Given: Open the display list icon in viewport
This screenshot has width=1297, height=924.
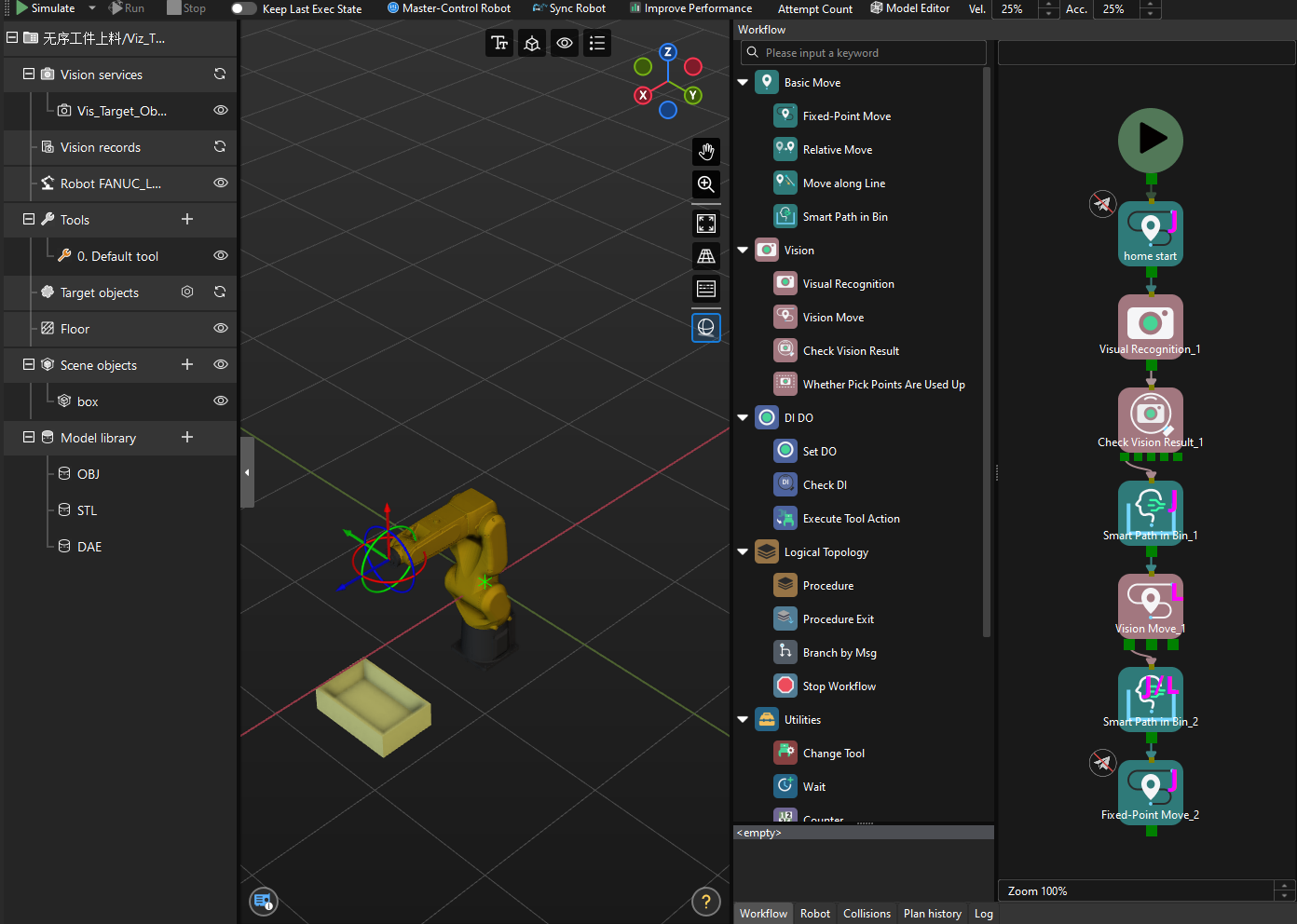Looking at the screenshot, I should [597, 43].
